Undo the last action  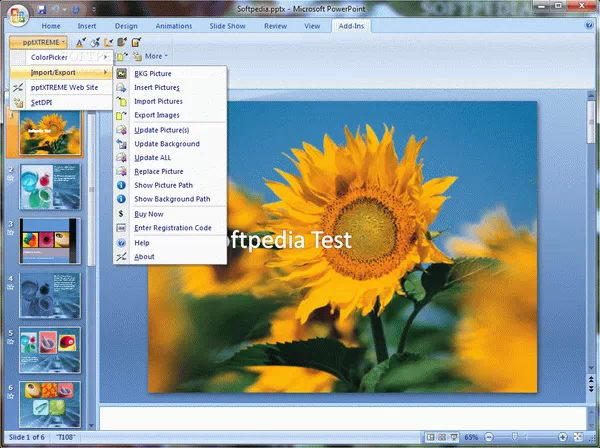point(56,9)
